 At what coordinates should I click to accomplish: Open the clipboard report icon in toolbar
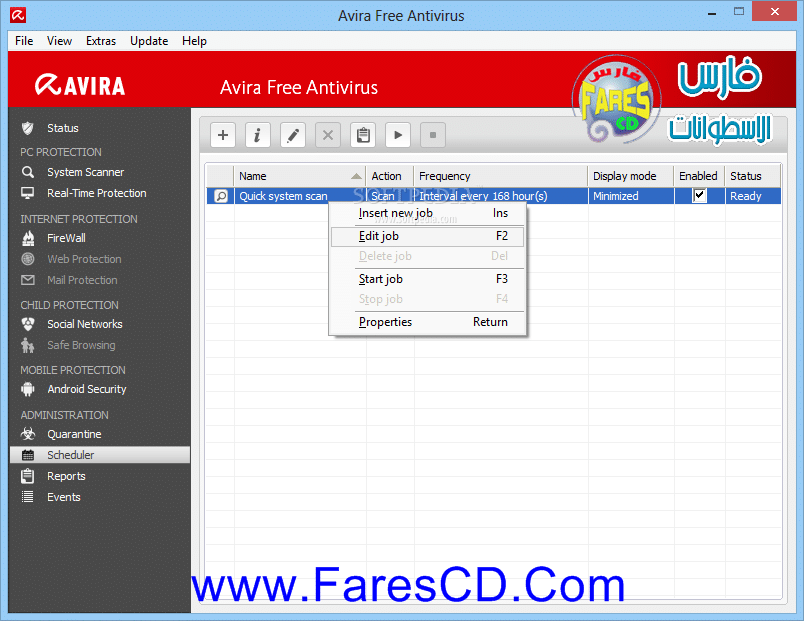click(x=363, y=135)
